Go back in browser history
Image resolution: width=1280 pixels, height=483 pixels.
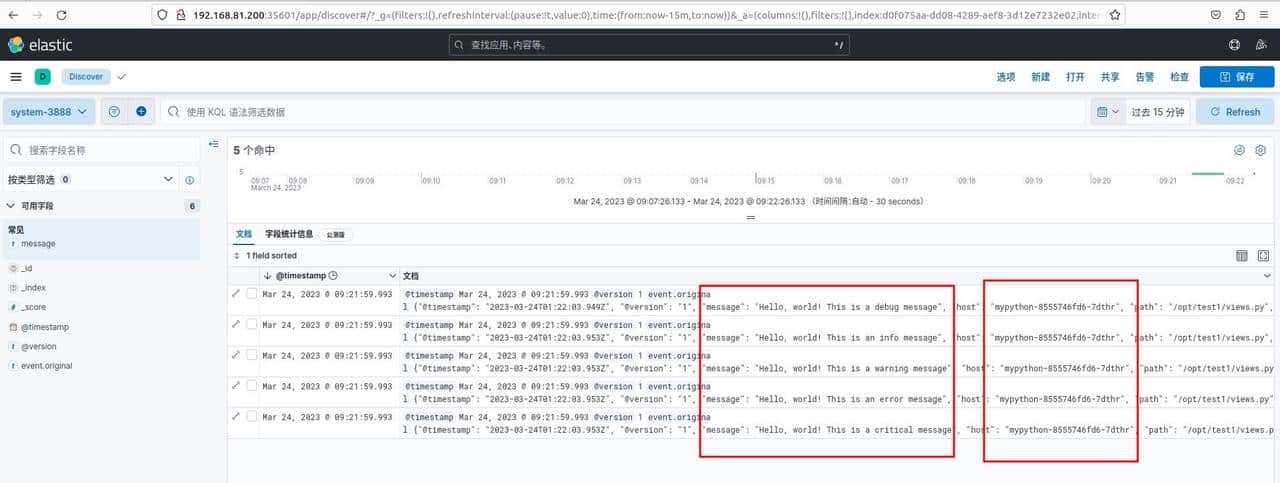coord(14,15)
